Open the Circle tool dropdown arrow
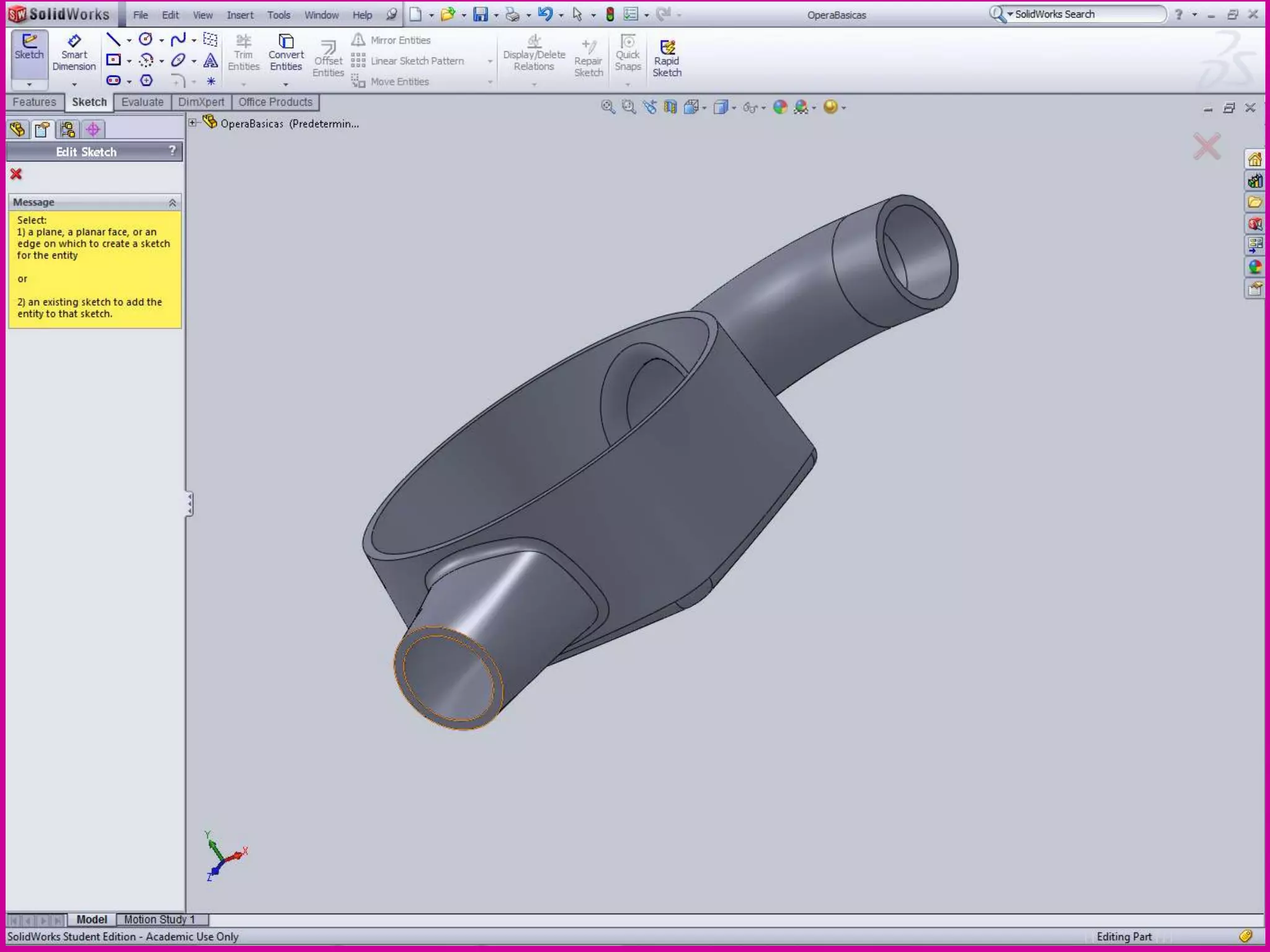The height and width of the screenshot is (952, 1270). click(161, 41)
